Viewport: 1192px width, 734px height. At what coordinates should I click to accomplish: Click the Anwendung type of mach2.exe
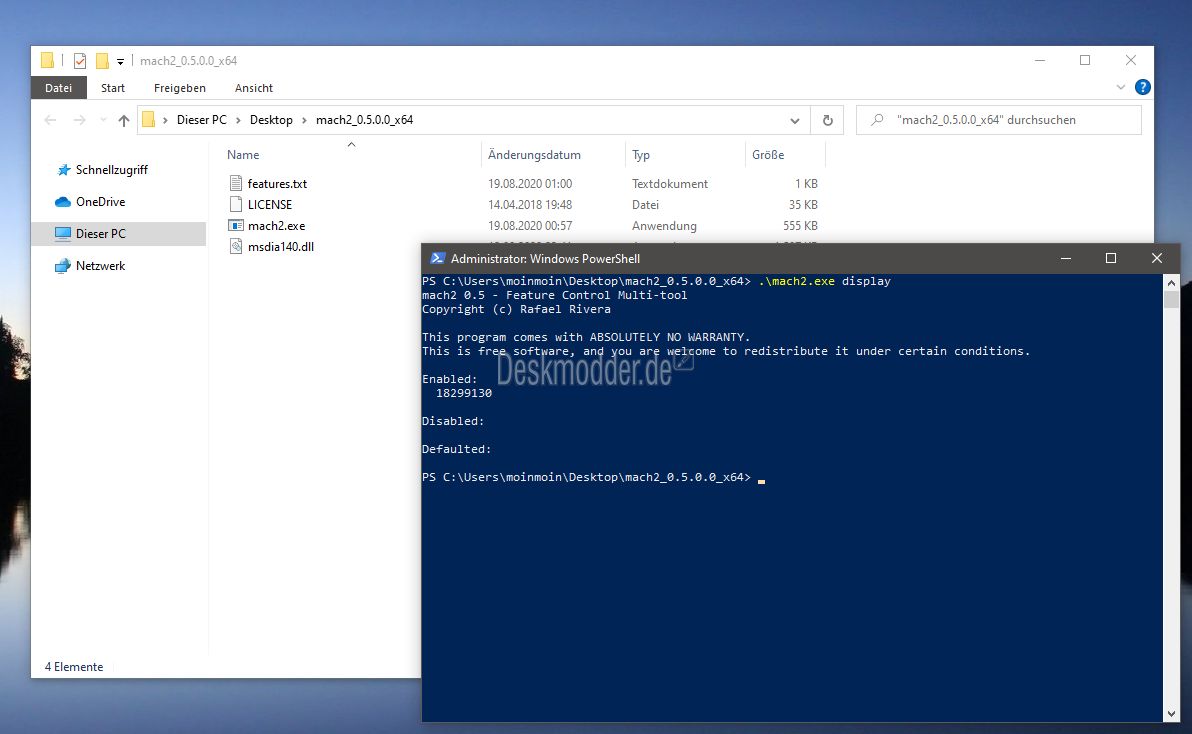(x=664, y=226)
